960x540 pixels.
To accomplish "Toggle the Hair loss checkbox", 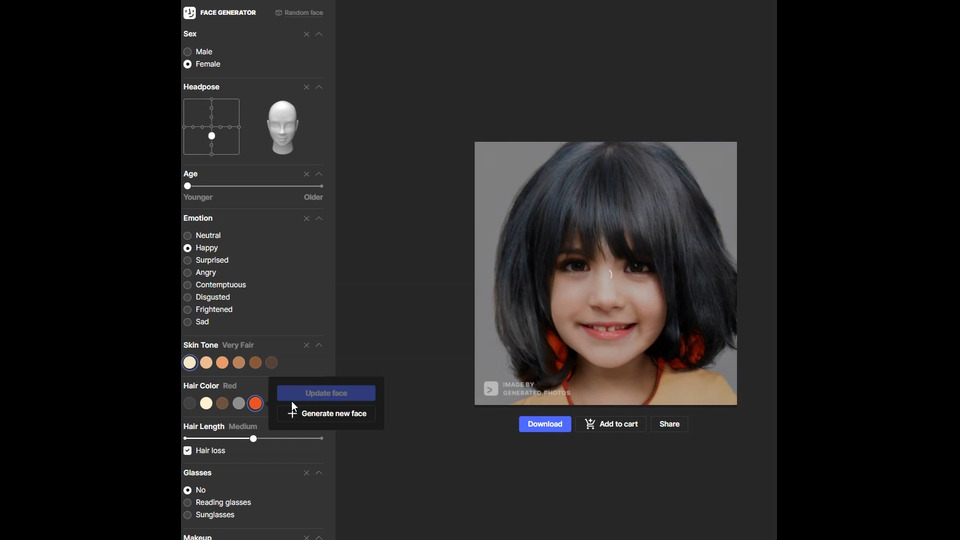I will click(188, 451).
